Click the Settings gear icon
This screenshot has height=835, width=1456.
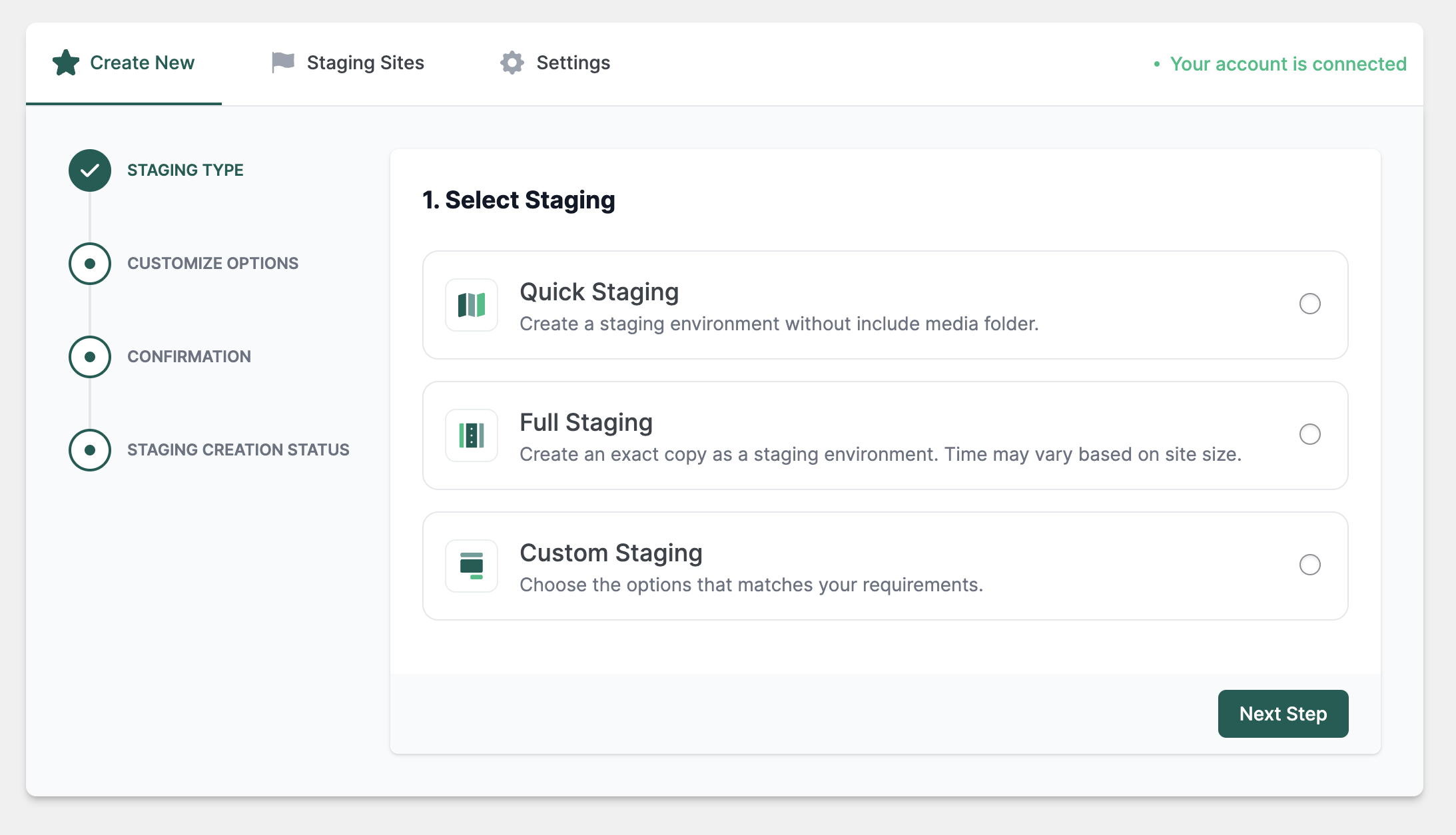[x=511, y=62]
